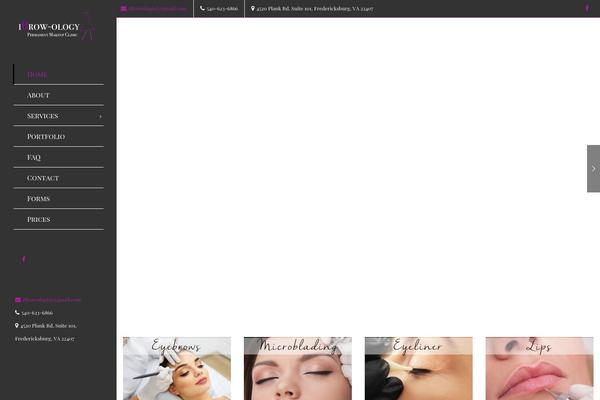Open the Portfolio page
This screenshot has height=400, width=600.
59,136
